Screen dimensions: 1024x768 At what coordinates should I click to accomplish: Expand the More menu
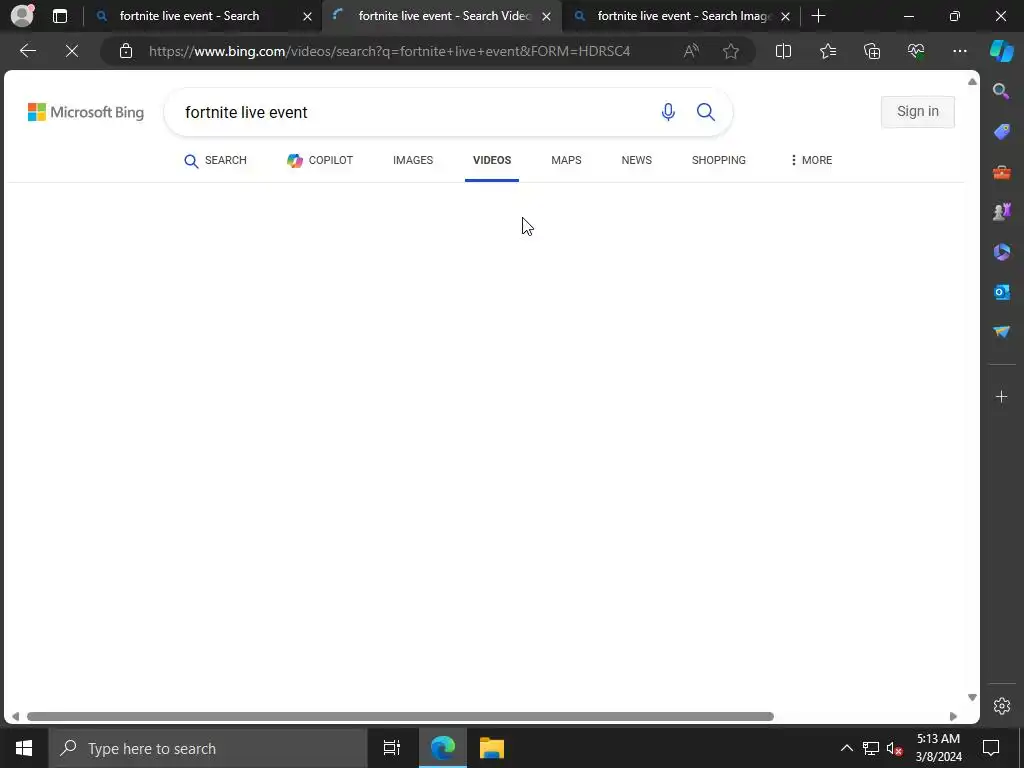tap(811, 161)
